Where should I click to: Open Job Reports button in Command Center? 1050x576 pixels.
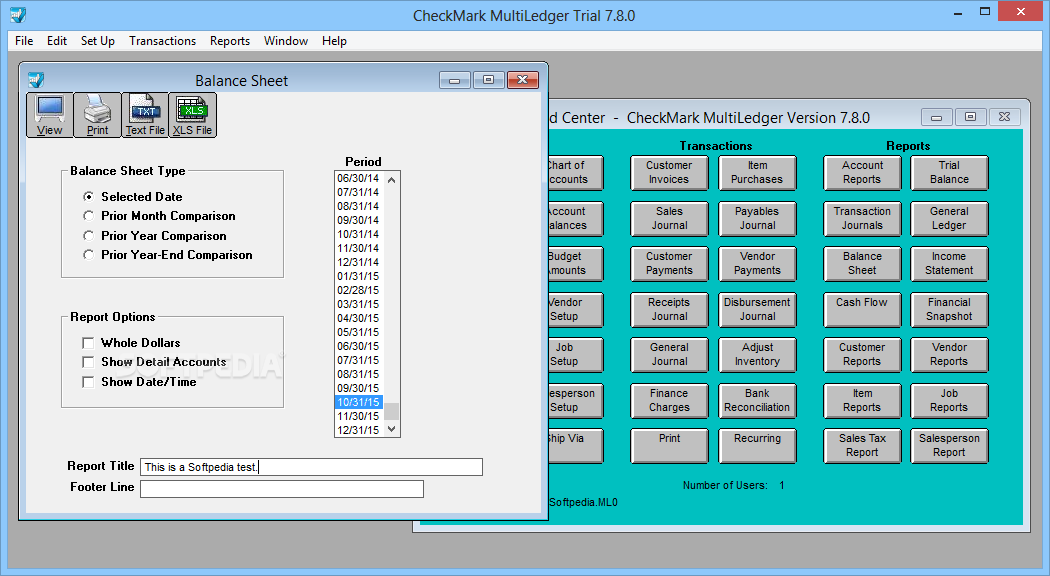949,401
